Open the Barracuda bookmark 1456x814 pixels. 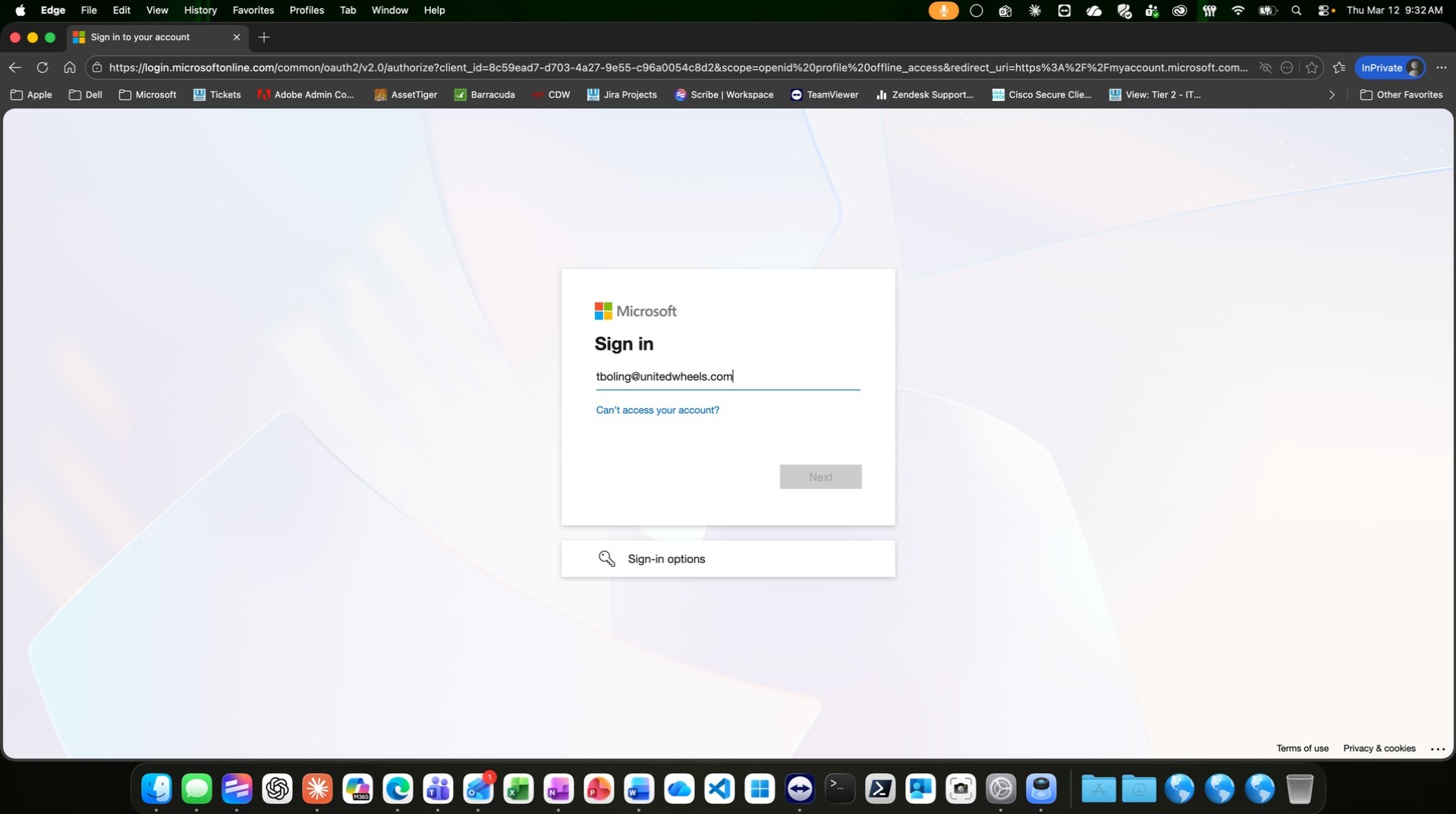pos(484,95)
